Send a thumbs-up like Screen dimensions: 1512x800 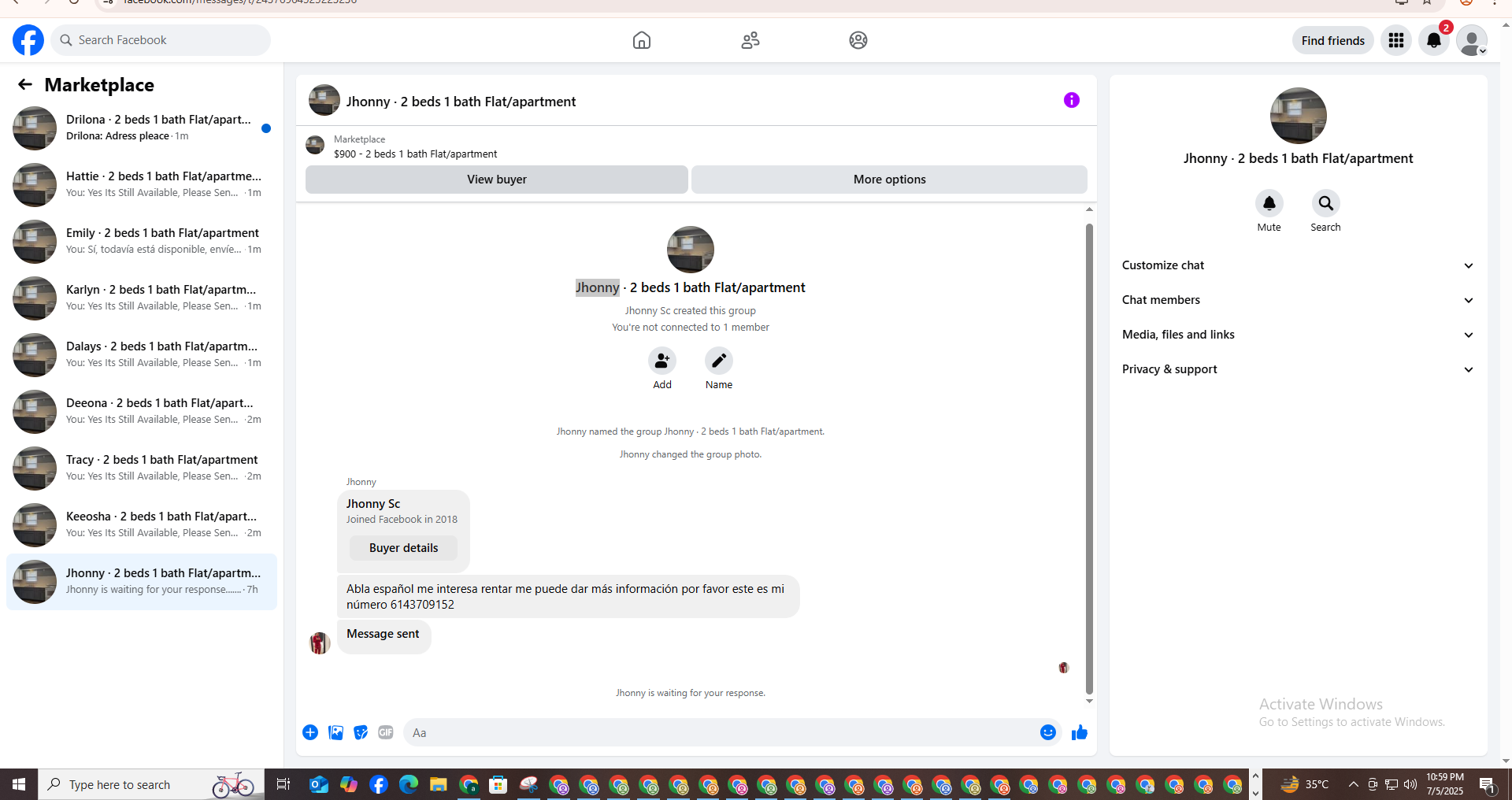point(1080,732)
